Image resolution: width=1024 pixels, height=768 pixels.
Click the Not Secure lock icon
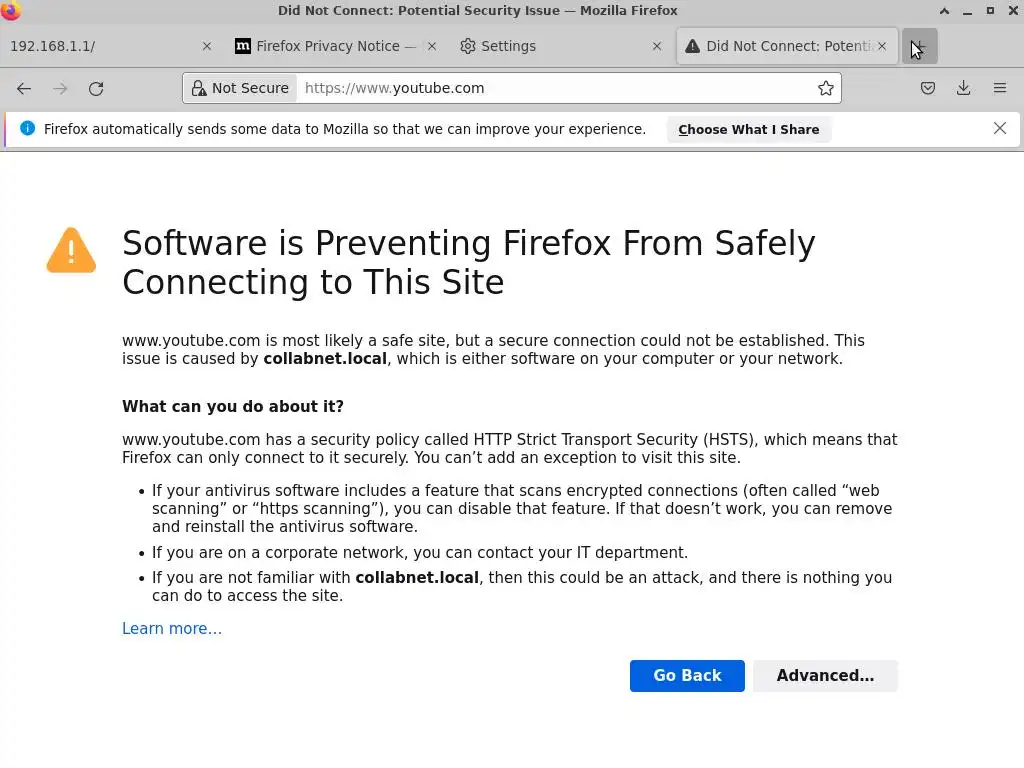coord(199,88)
